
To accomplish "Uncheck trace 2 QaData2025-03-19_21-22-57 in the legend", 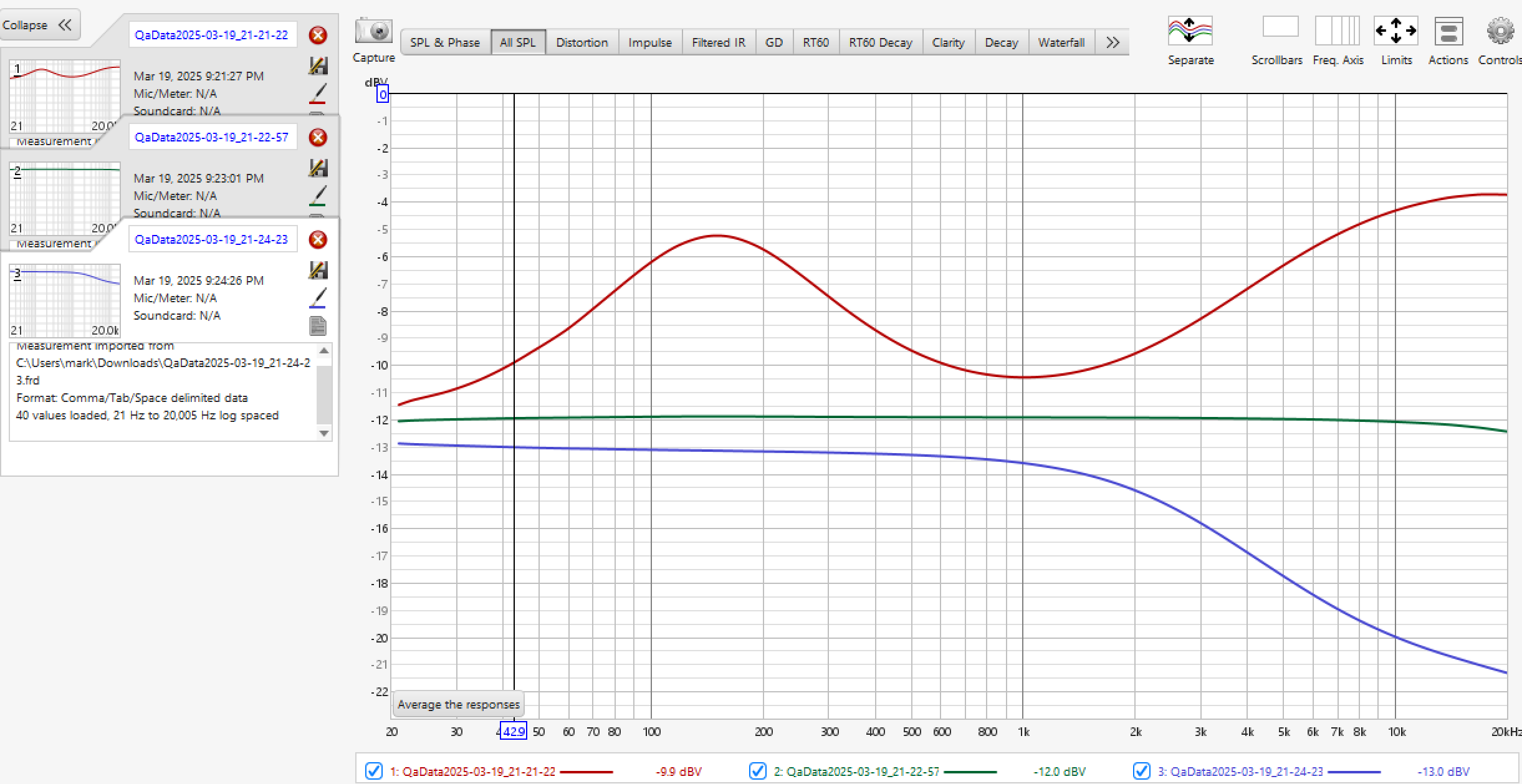I will [x=758, y=771].
